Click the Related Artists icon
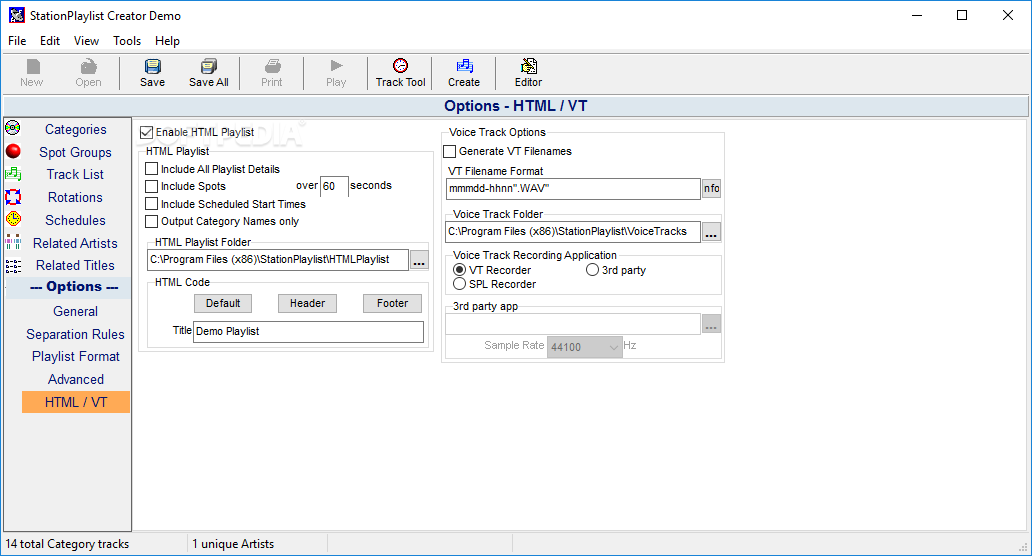 (x=13, y=242)
